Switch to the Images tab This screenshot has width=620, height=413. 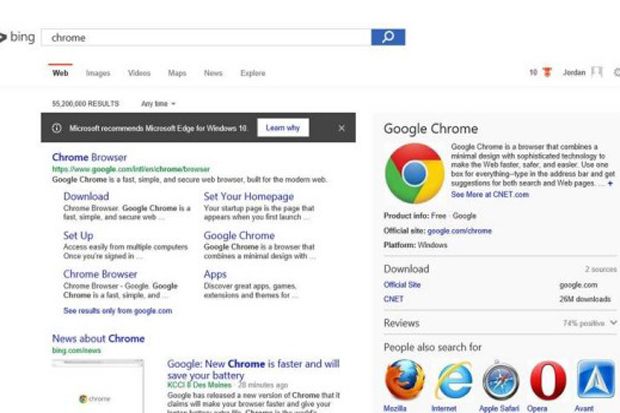coord(98,73)
